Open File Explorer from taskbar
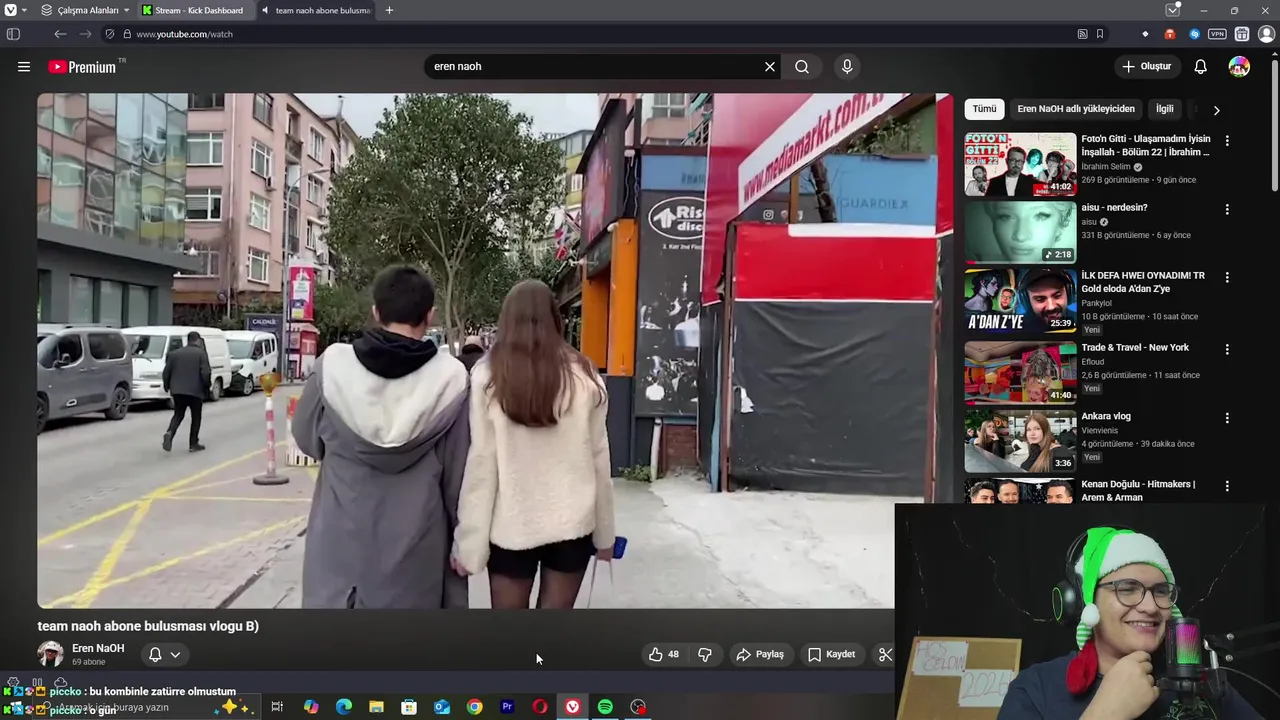 pos(376,707)
